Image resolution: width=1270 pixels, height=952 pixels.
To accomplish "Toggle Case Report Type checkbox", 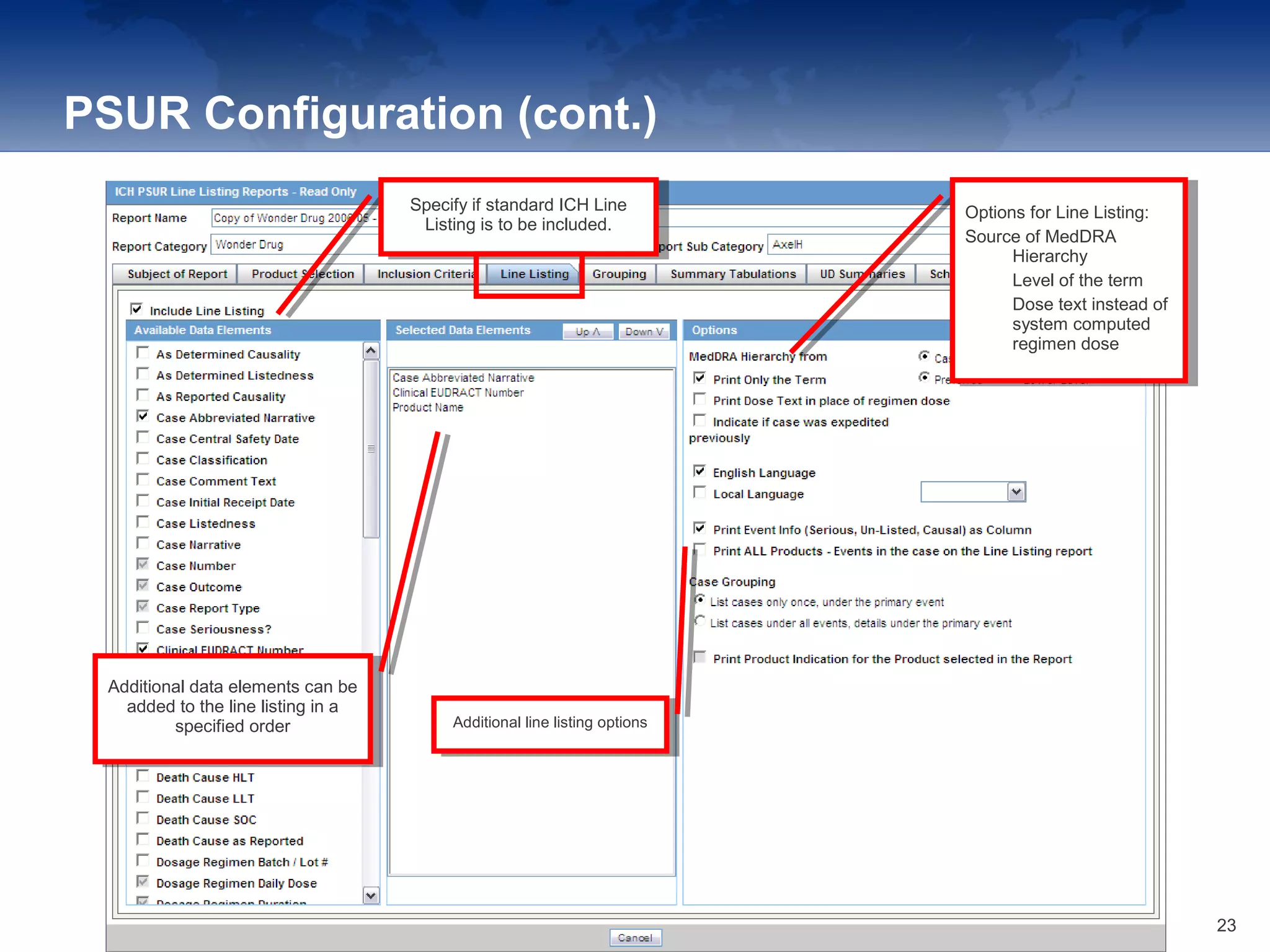I will pos(143,606).
